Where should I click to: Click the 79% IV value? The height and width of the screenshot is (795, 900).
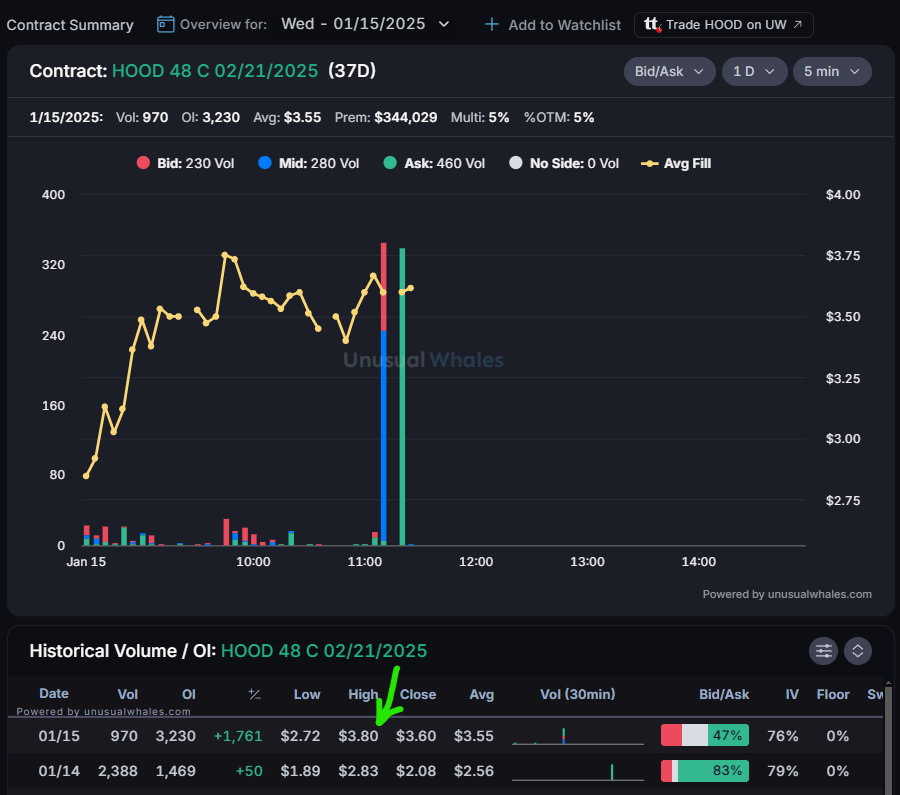pos(783,771)
